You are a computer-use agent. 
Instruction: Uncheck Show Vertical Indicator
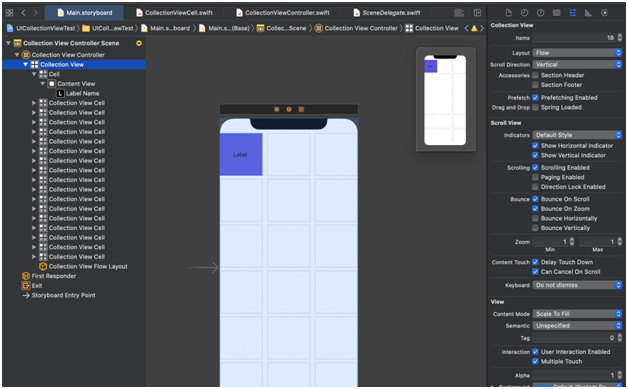click(x=535, y=155)
